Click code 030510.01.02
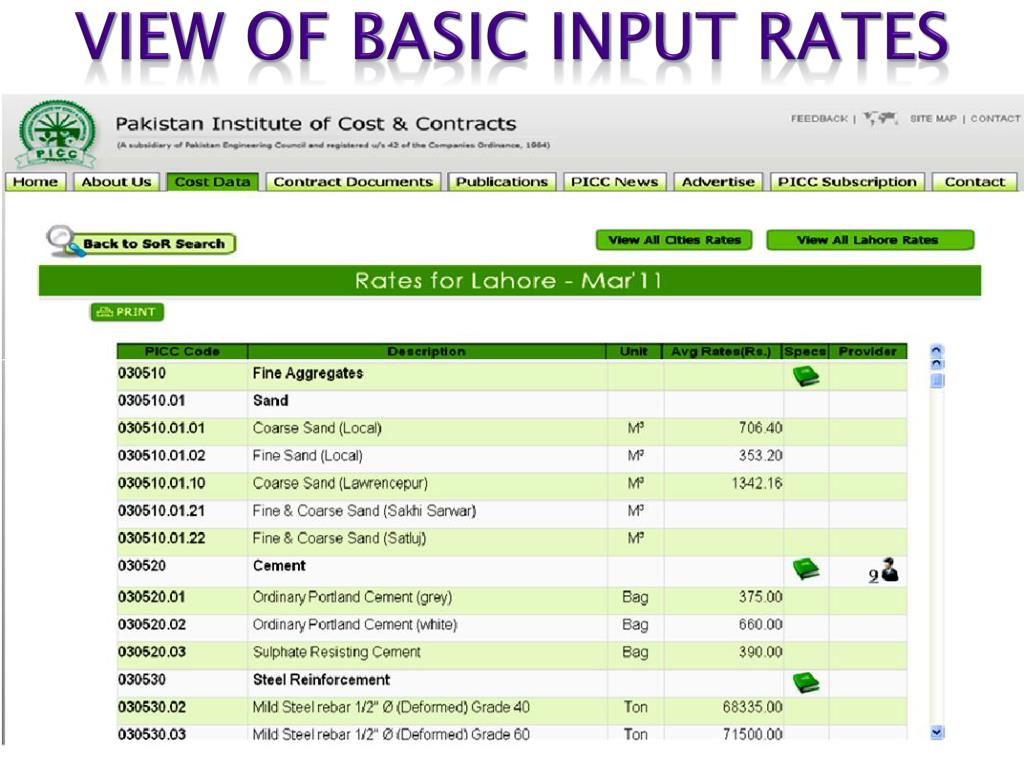This screenshot has height=768, width=1024. (161, 456)
